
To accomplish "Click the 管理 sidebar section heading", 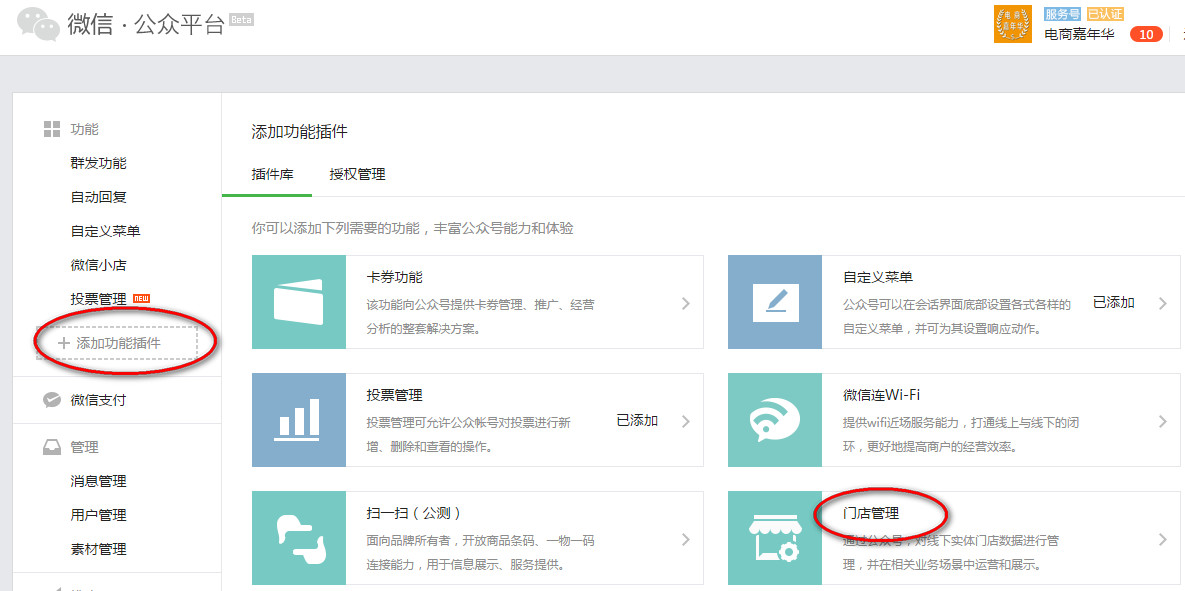I will point(85,447).
